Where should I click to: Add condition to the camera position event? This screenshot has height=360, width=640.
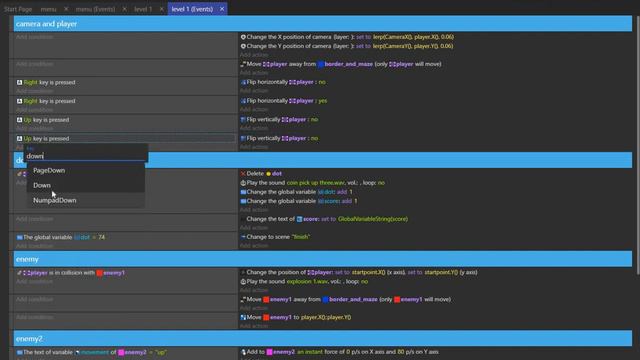click(x=35, y=37)
